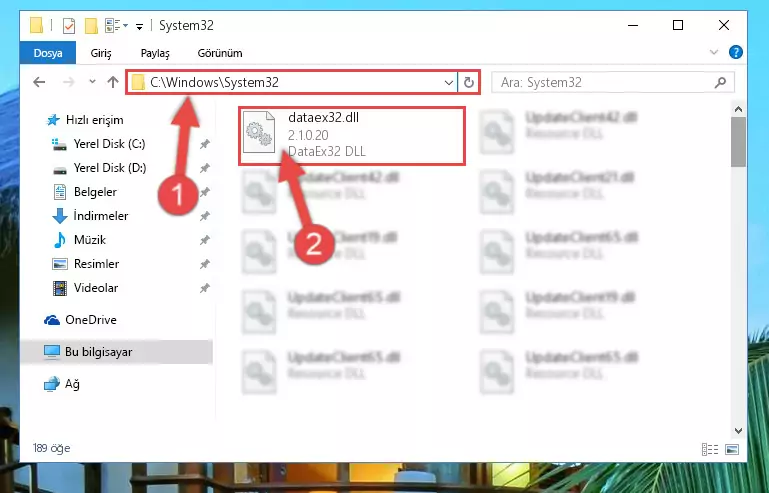Open the Belgeler folder in sidebar
The height and width of the screenshot is (493, 769).
coord(95,192)
